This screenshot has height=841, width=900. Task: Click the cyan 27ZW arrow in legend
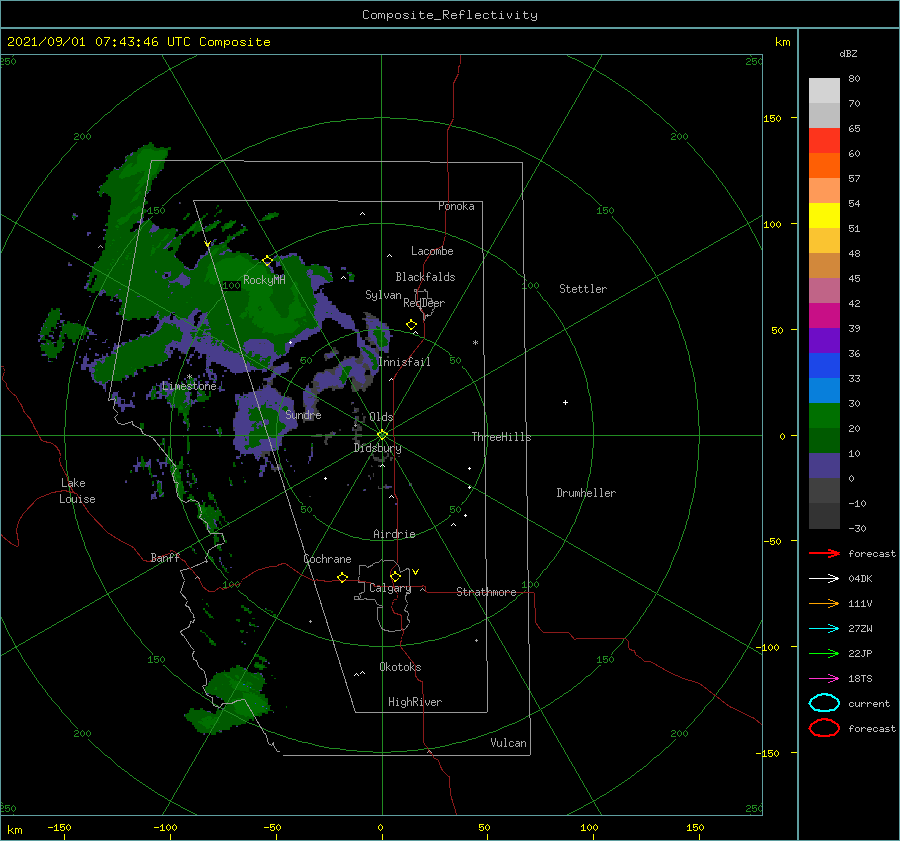click(x=824, y=629)
